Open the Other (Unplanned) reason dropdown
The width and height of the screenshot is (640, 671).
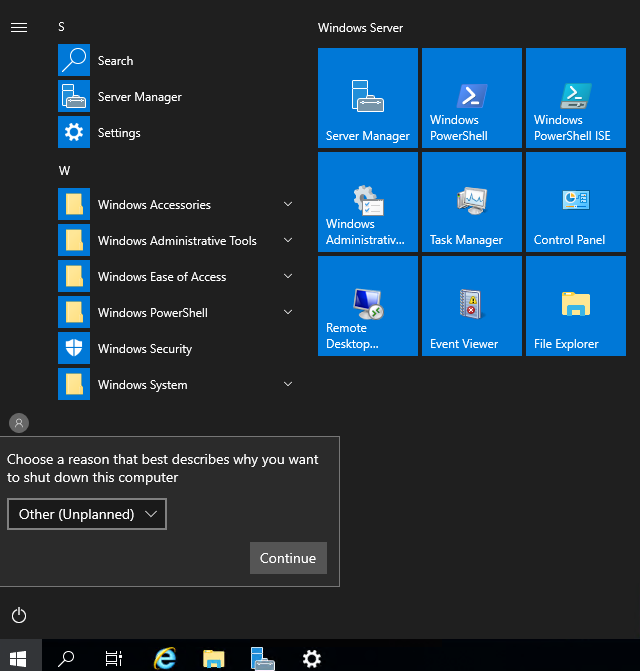(x=87, y=514)
